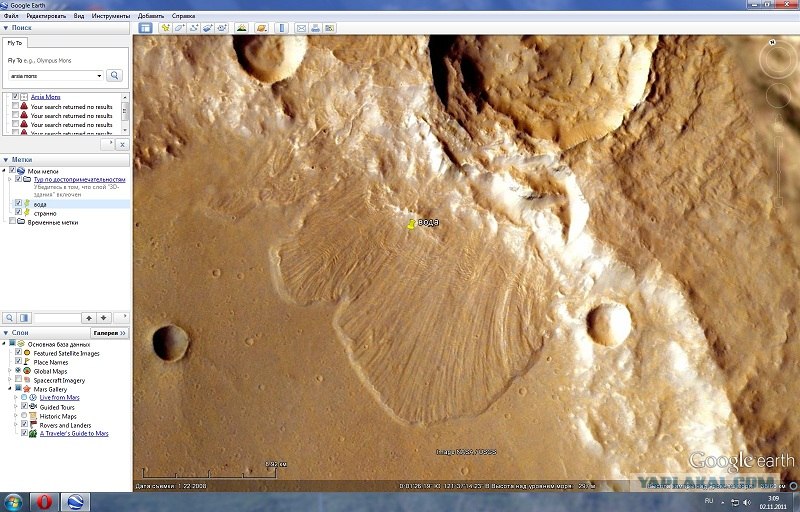Click the volume tray icon
The width and height of the screenshot is (800, 512).
point(747,503)
